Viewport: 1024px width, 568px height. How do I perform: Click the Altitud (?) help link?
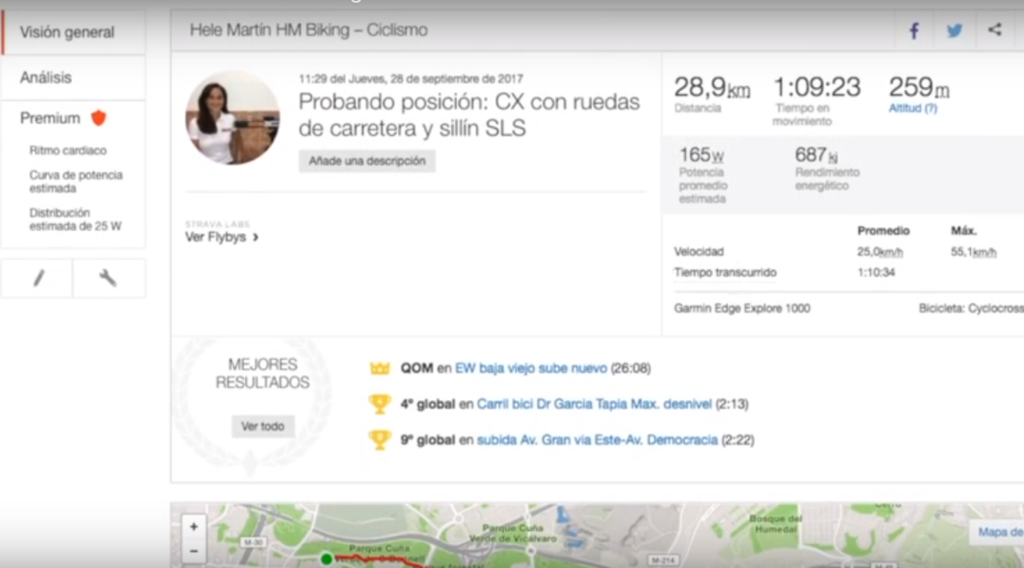(912, 108)
